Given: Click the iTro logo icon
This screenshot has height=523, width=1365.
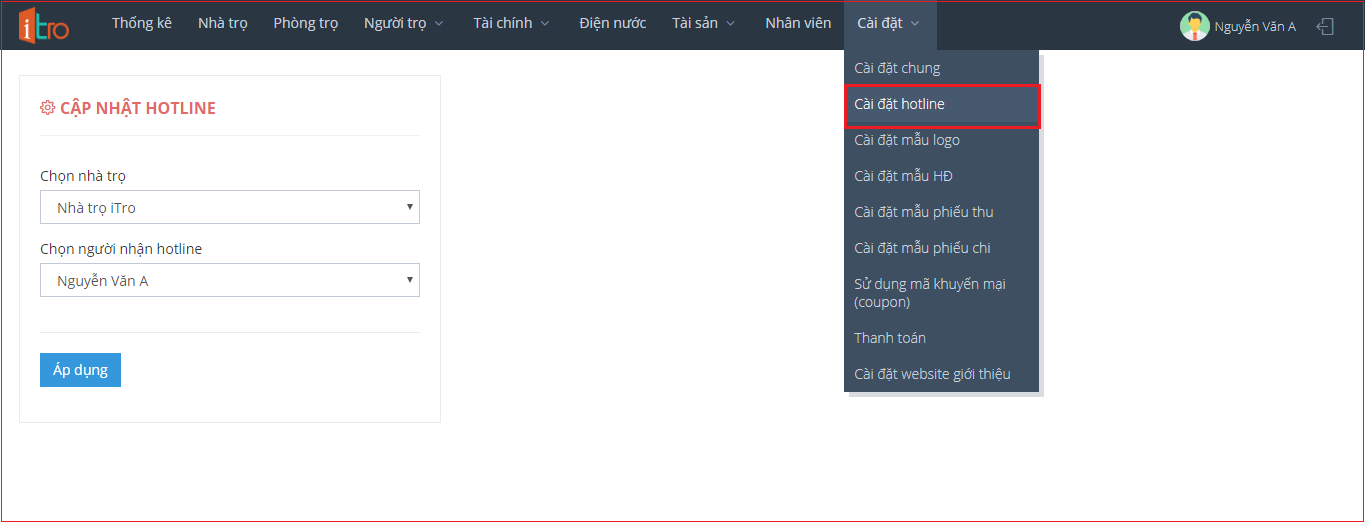Looking at the screenshot, I should pyautogui.click(x=44, y=25).
